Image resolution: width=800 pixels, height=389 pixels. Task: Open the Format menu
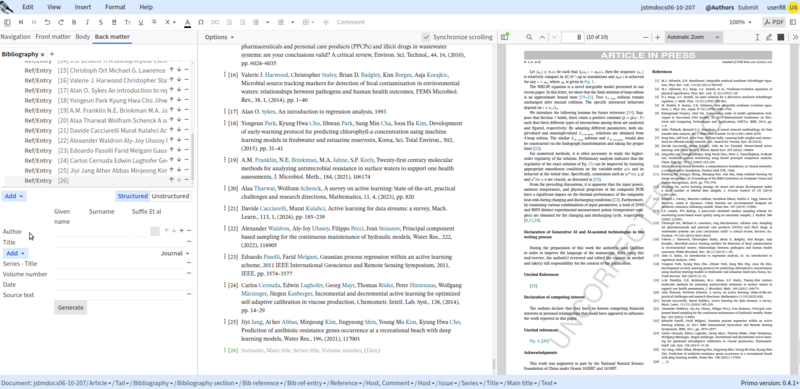click(115, 7)
